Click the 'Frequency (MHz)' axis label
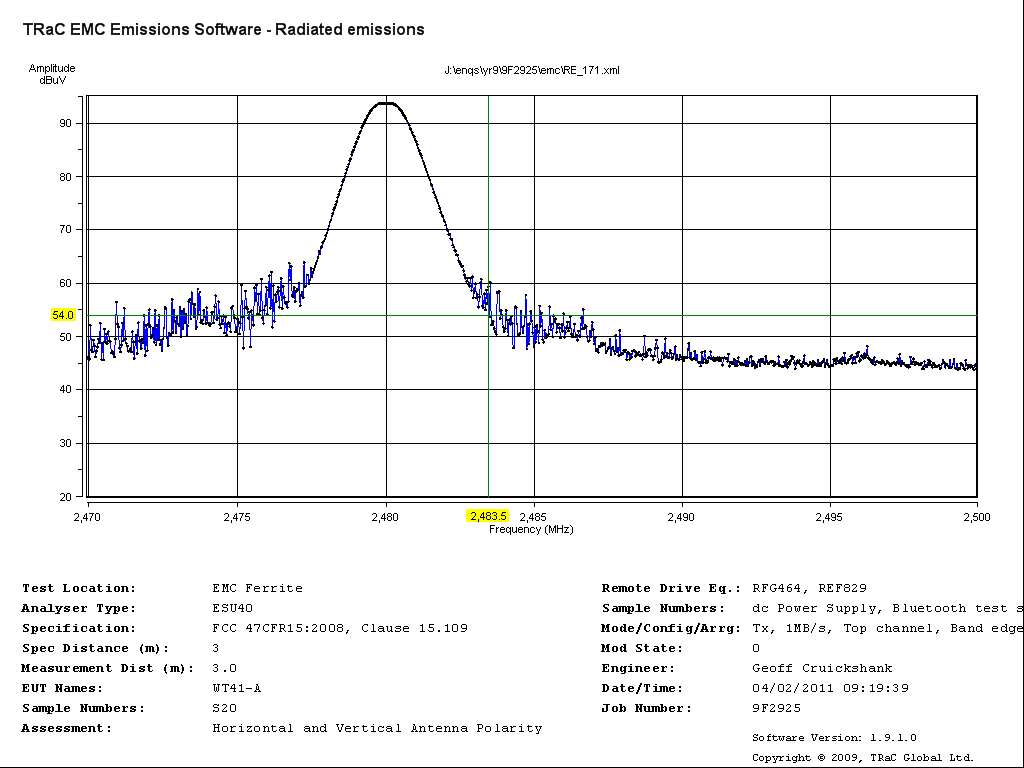Screen dimensions: 1024x768 tap(531, 529)
